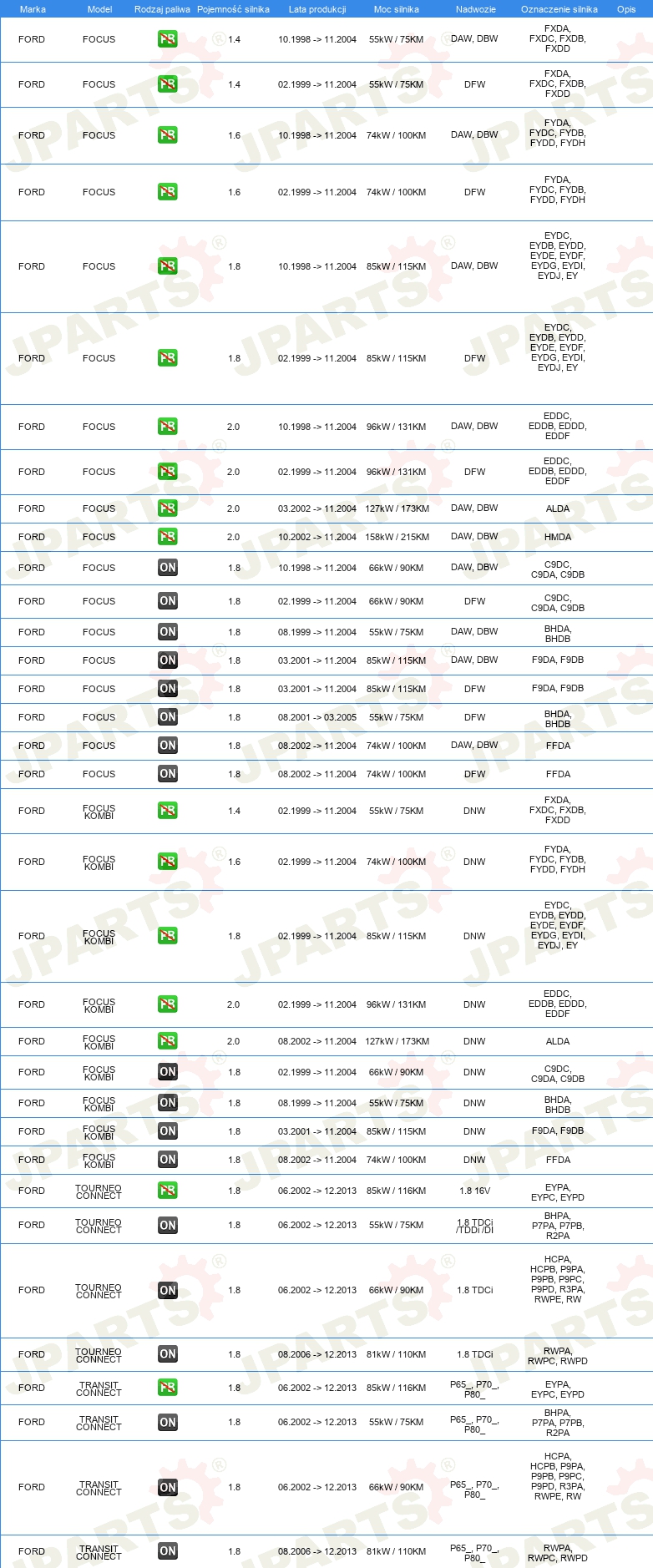Select TOURNEO CONNECT model in the 116KM row
This screenshot has width=653, height=1568.
pyautogui.click(x=99, y=1192)
